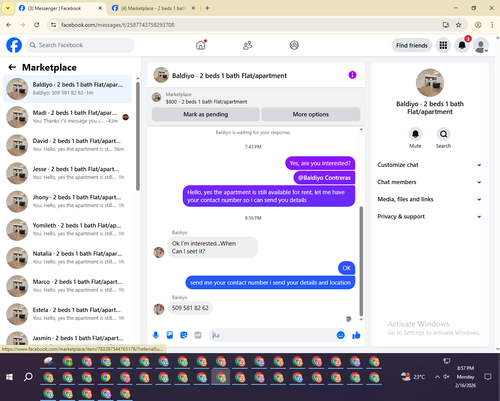
Task: Expand Chat members section
Action: coord(429,182)
